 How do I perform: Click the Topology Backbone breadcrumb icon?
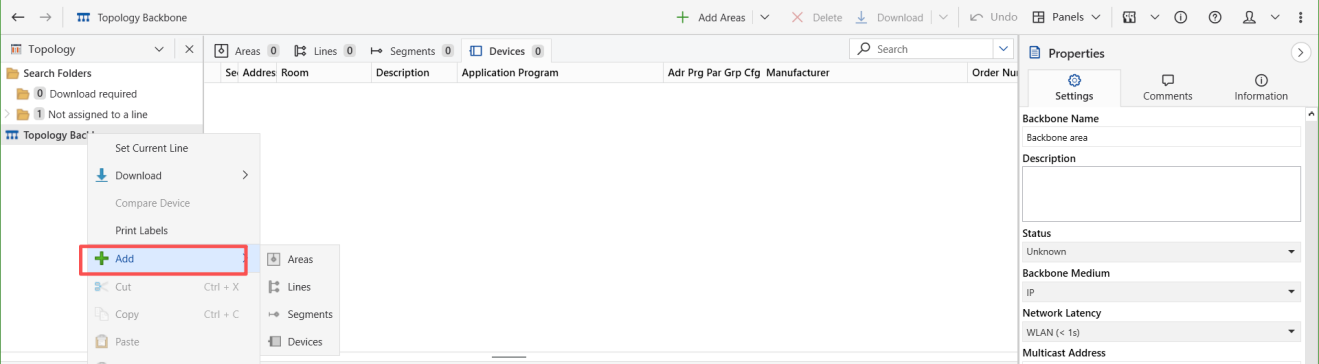point(83,17)
